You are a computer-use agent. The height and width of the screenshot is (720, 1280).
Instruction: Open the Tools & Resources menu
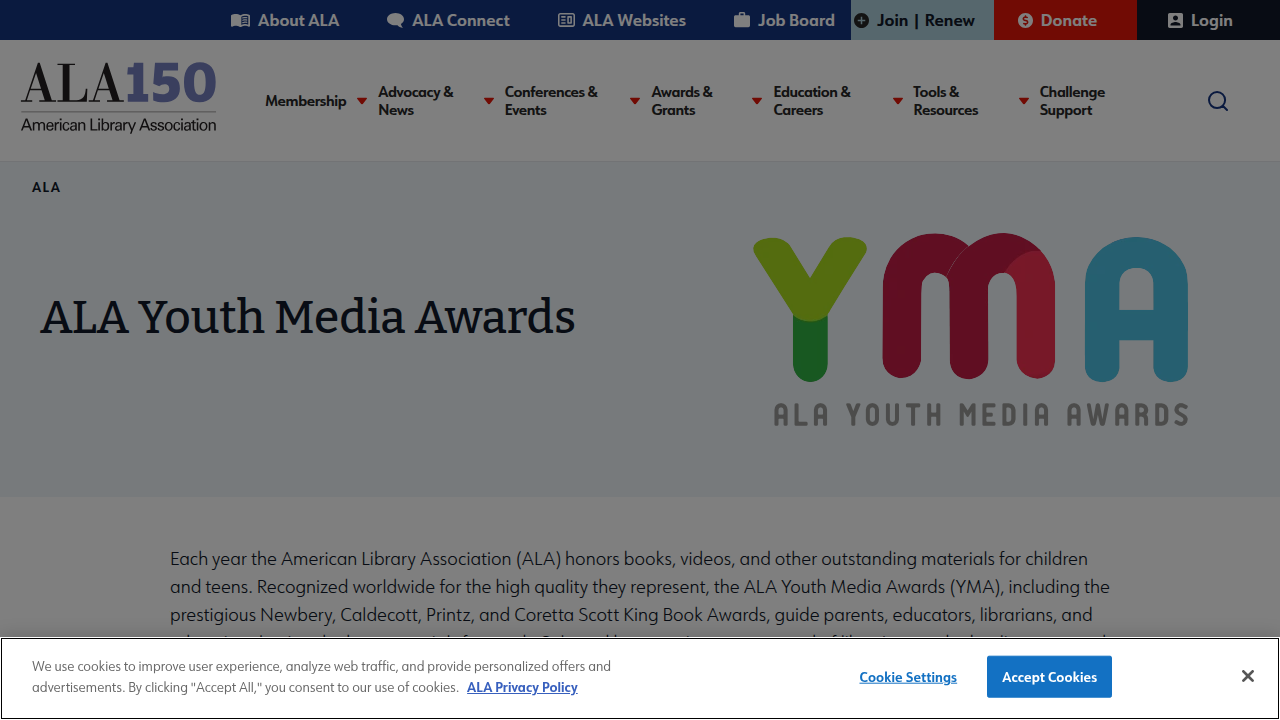click(945, 101)
